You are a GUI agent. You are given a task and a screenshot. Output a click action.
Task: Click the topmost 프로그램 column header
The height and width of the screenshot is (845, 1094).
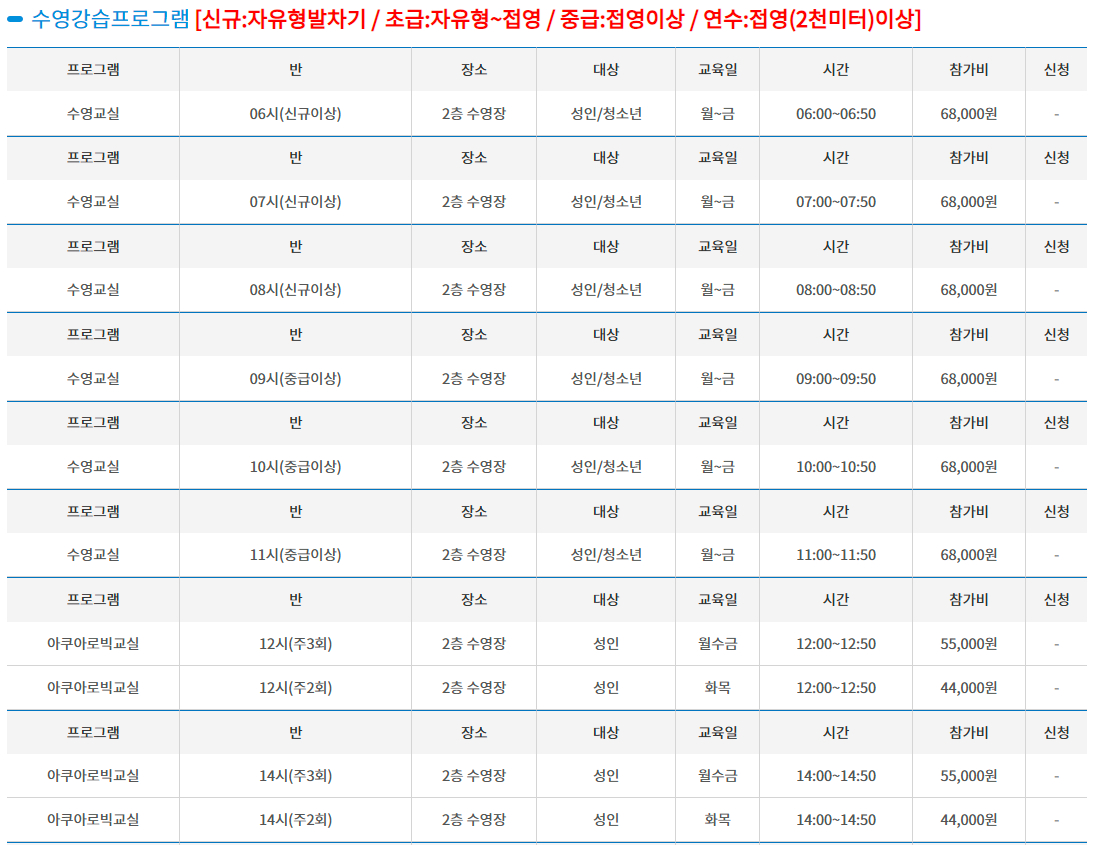[x=93, y=70]
